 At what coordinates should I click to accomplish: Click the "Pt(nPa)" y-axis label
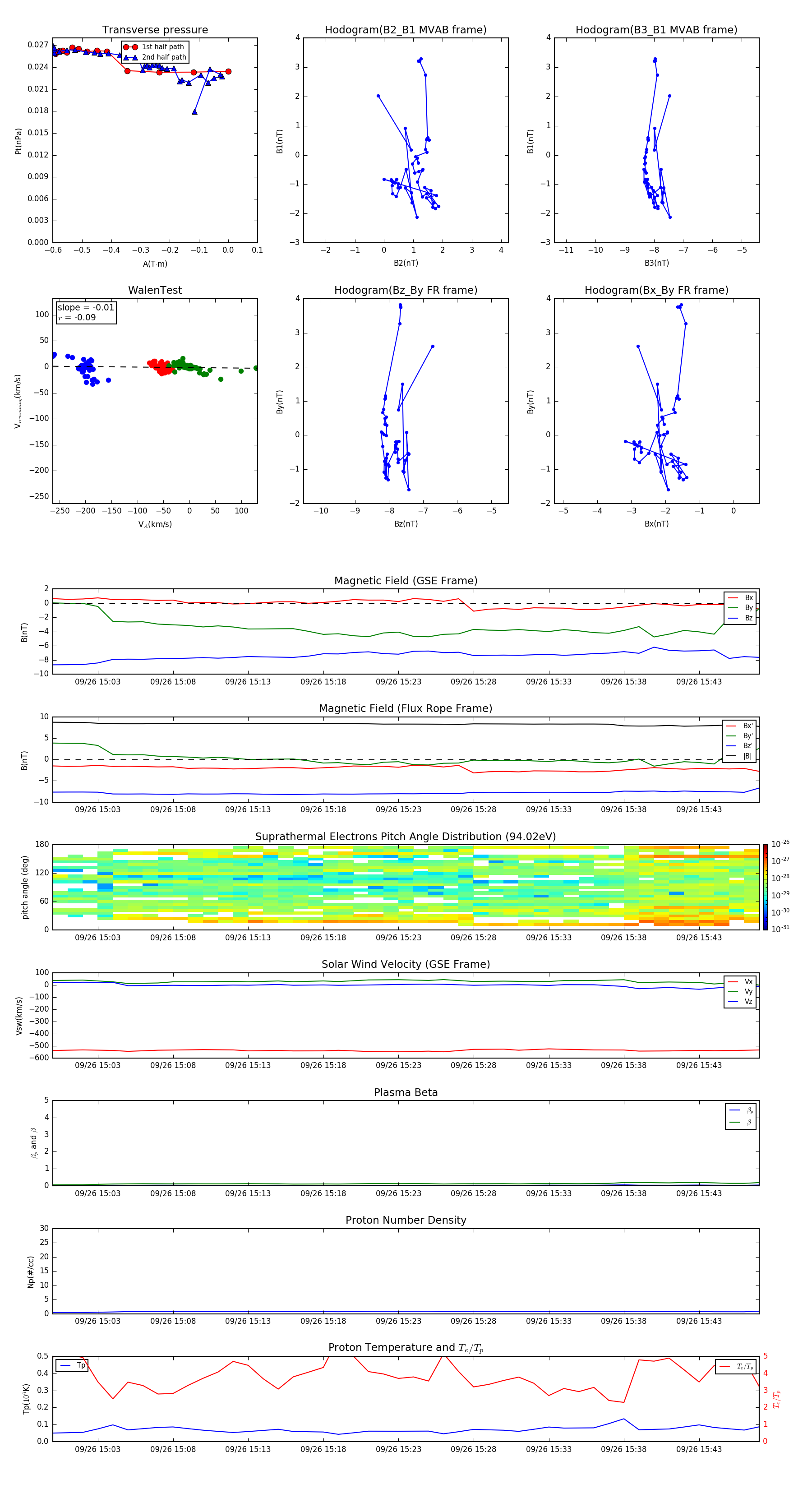pos(18,141)
